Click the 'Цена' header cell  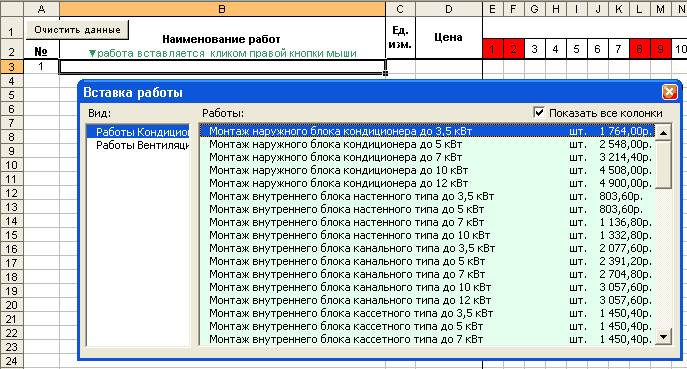pos(449,38)
